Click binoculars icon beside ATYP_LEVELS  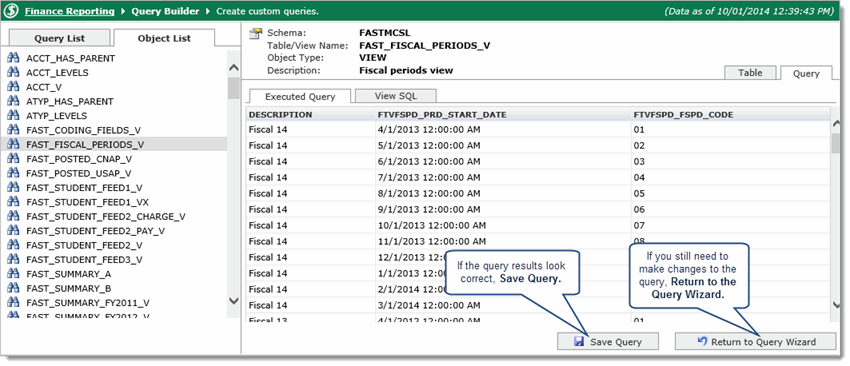click(x=13, y=115)
